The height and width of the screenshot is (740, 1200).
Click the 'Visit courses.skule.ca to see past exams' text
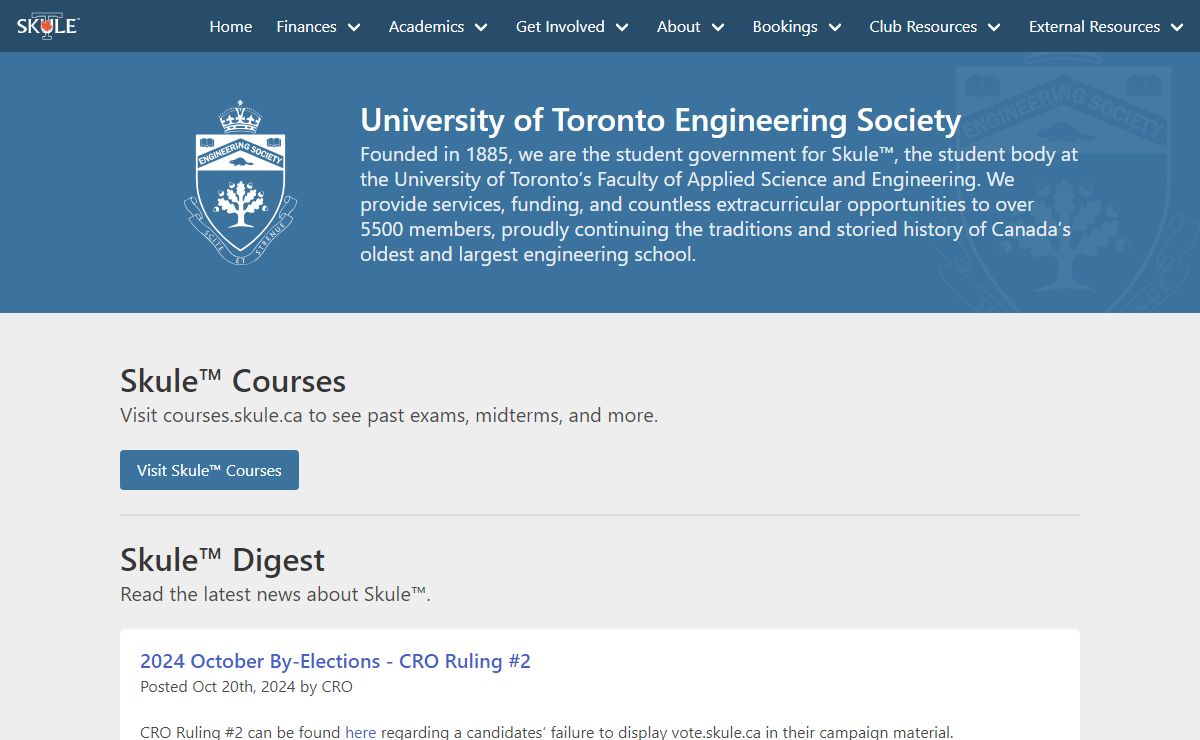pos(389,415)
